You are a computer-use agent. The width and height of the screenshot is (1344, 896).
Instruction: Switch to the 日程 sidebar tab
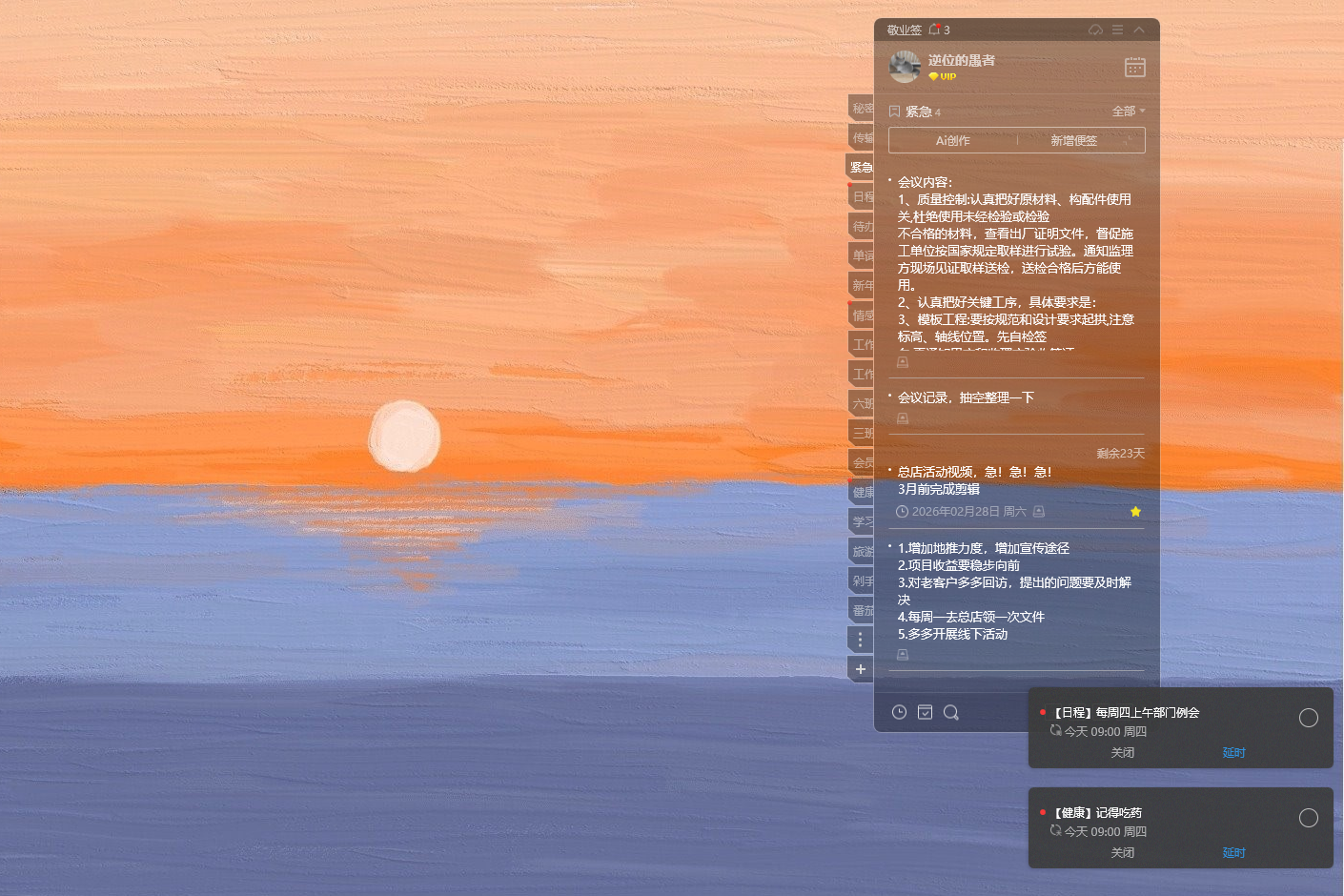coord(861,195)
